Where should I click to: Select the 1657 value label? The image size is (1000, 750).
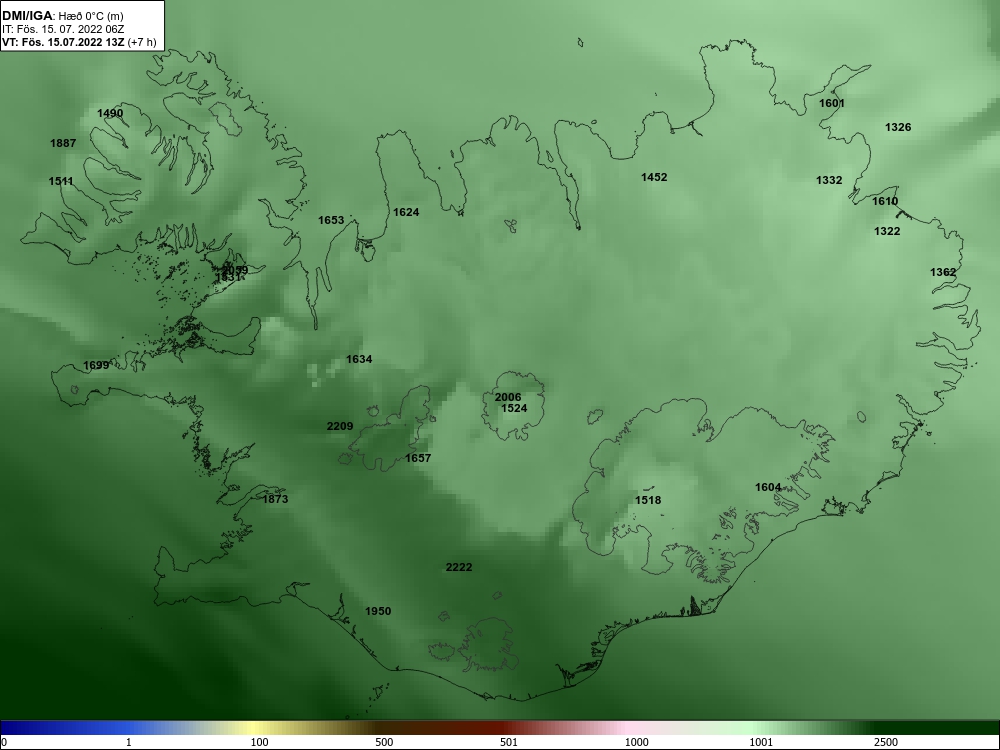pos(418,458)
